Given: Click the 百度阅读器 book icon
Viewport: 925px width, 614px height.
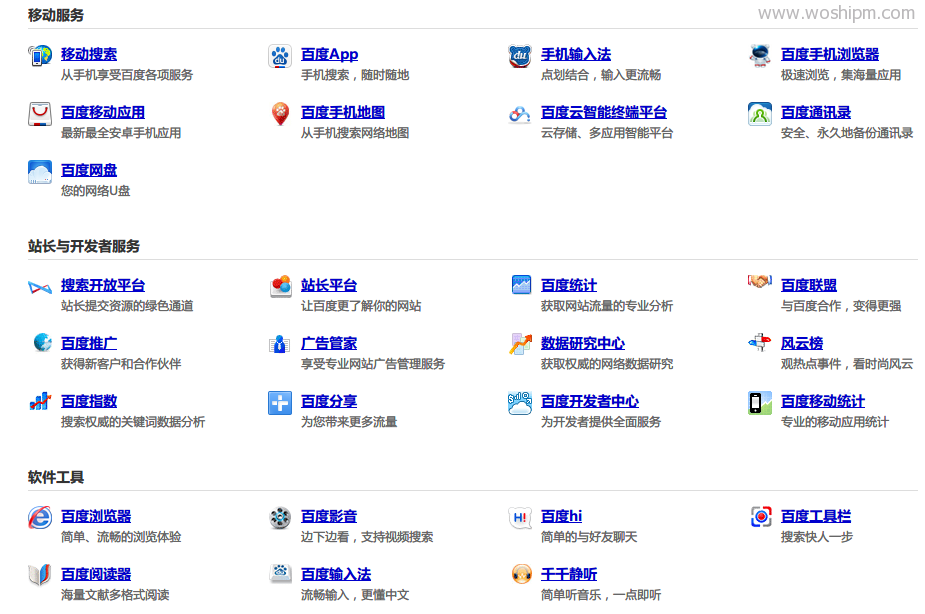Looking at the screenshot, I should pos(40,574).
